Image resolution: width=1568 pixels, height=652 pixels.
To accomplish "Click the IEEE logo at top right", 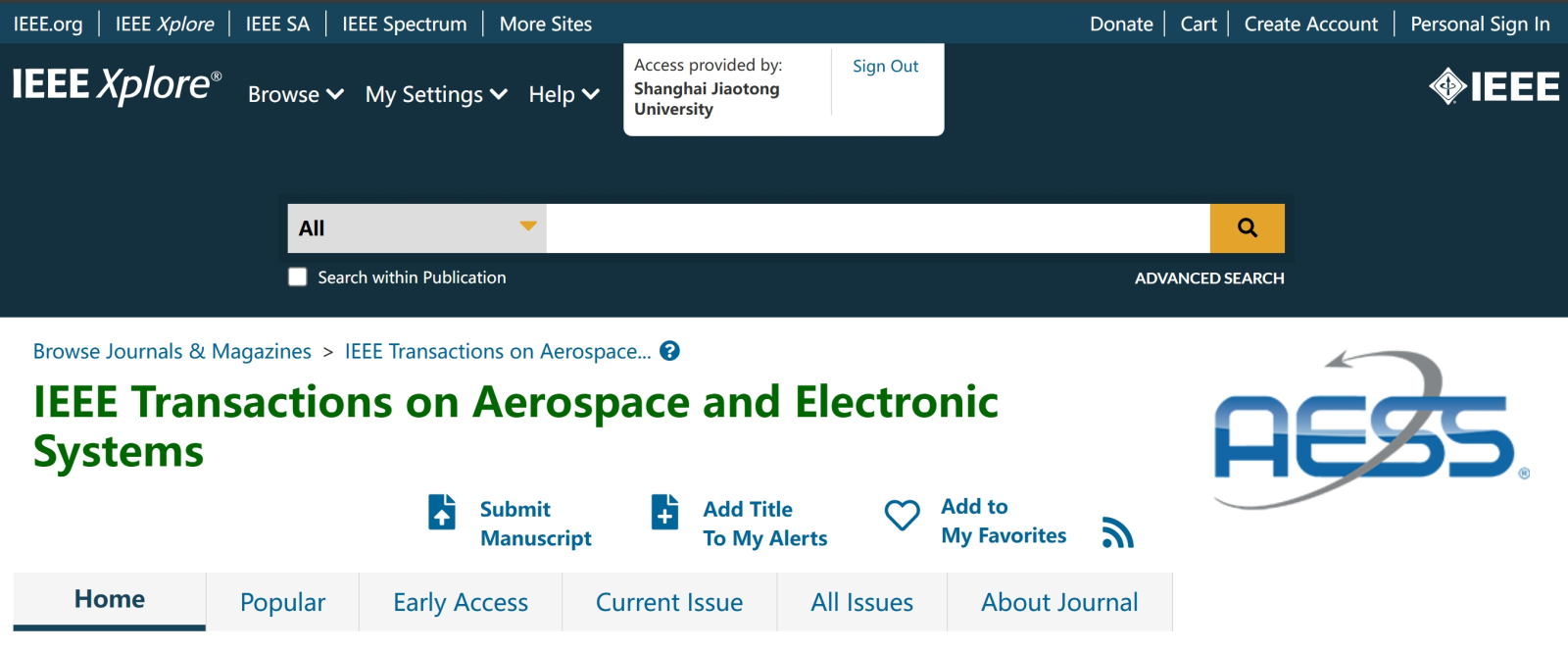I will (x=1494, y=86).
